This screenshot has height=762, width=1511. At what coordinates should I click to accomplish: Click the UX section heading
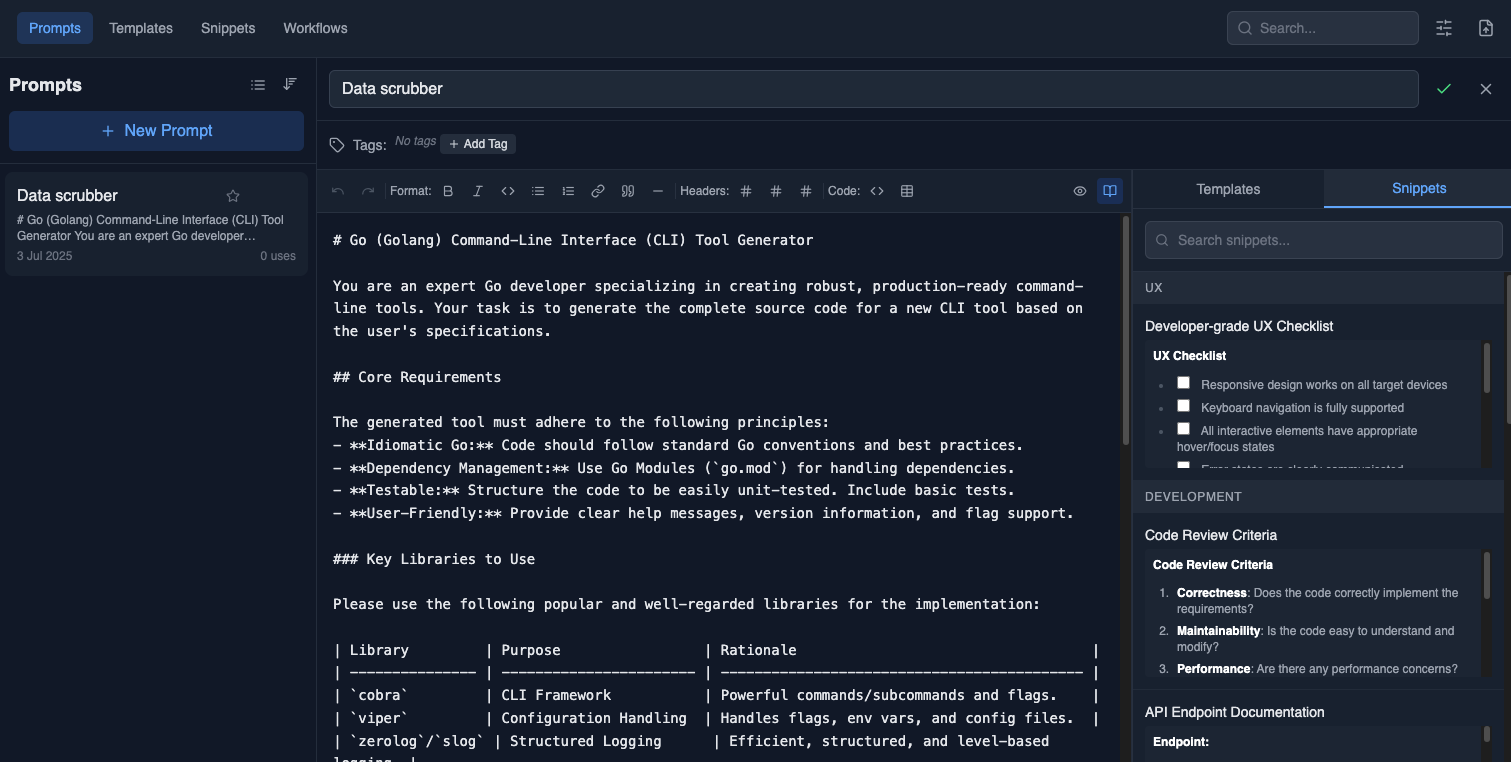coord(1153,288)
